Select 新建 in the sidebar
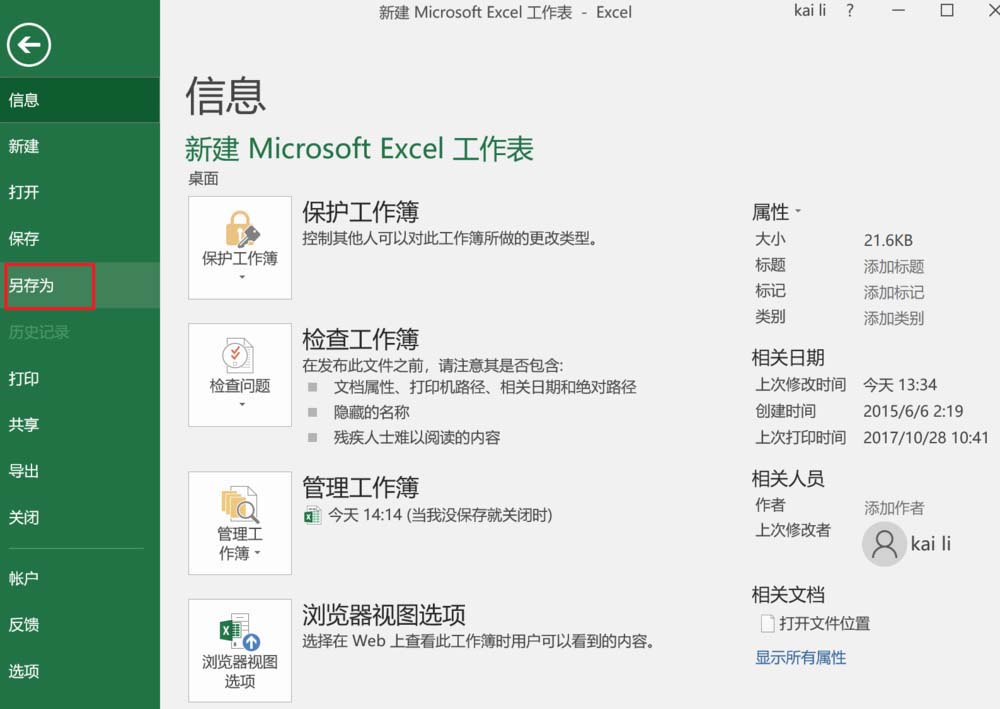The height and width of the screenshot is (709, 1000). [x=80, y=146]
